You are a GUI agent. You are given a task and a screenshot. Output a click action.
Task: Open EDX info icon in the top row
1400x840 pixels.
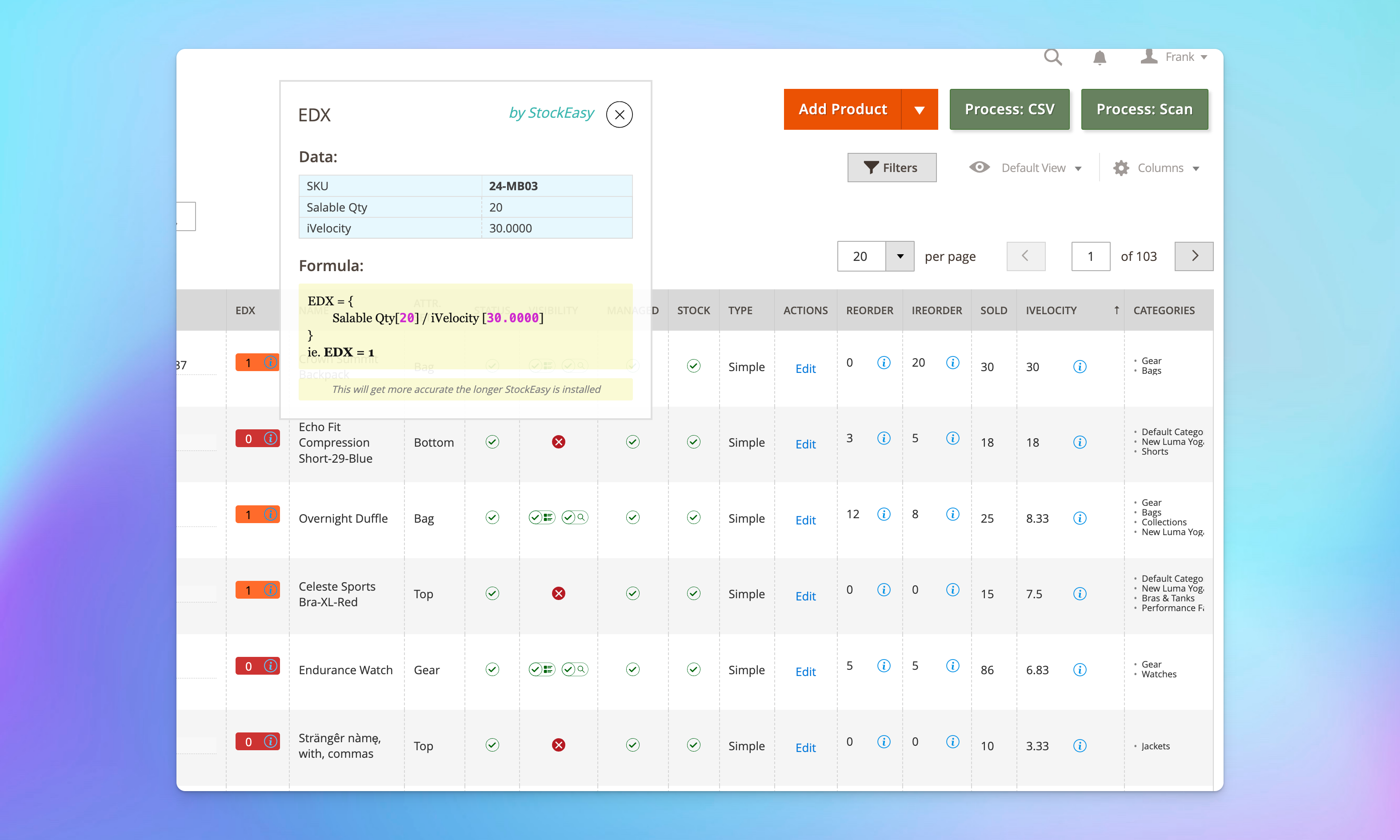pyautogui.click(x=271, y=362)
